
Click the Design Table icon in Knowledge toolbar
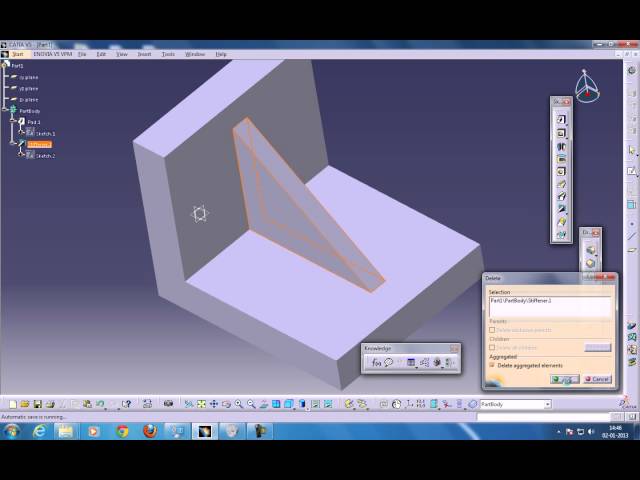coord(411,362)
